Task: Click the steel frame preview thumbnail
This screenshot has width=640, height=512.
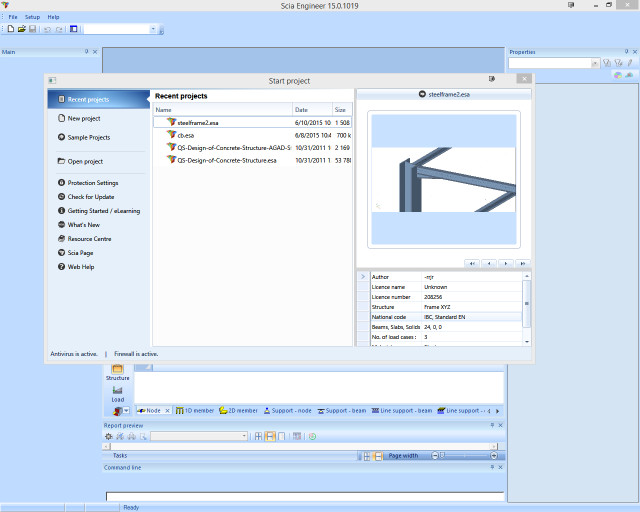Action: [x=444, y=179]
